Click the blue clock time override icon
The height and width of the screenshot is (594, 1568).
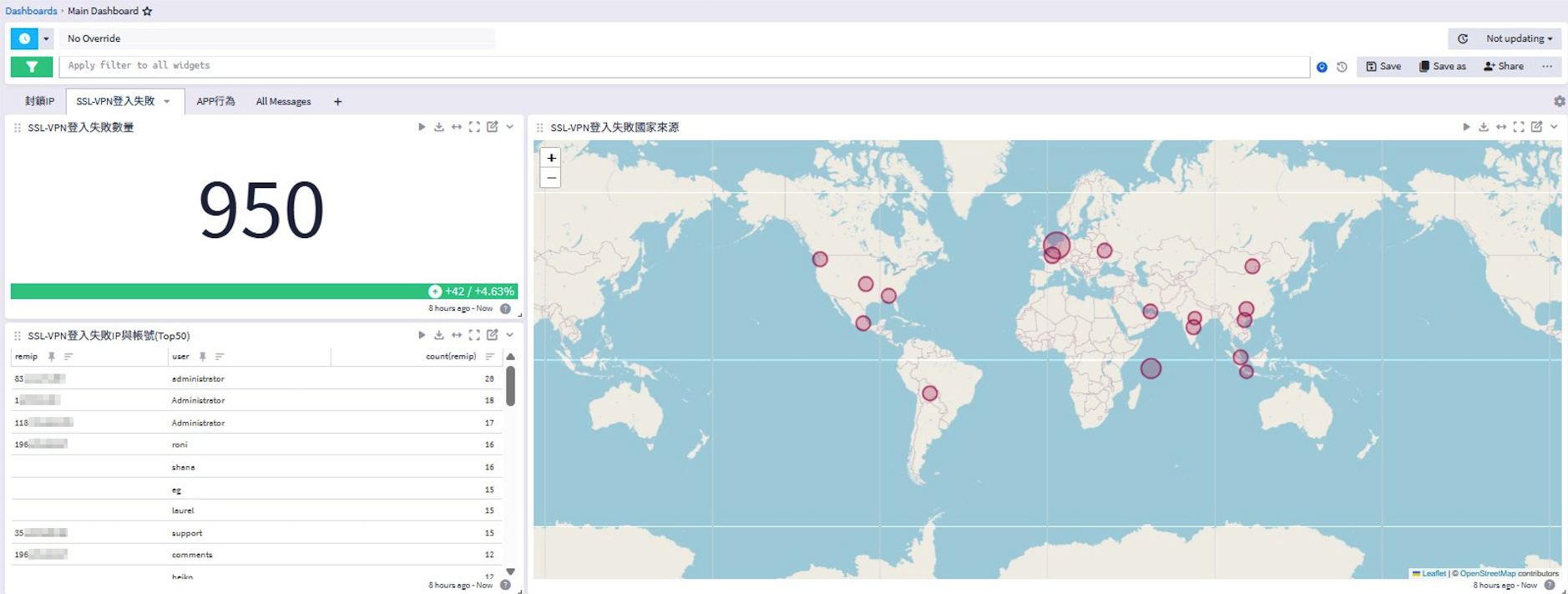tap(24, 38)
